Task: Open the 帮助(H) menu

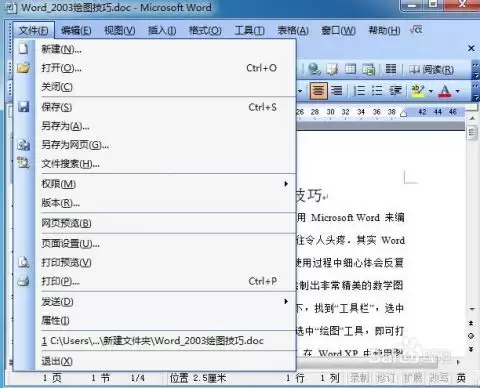Action: click(x=384, y=31)
